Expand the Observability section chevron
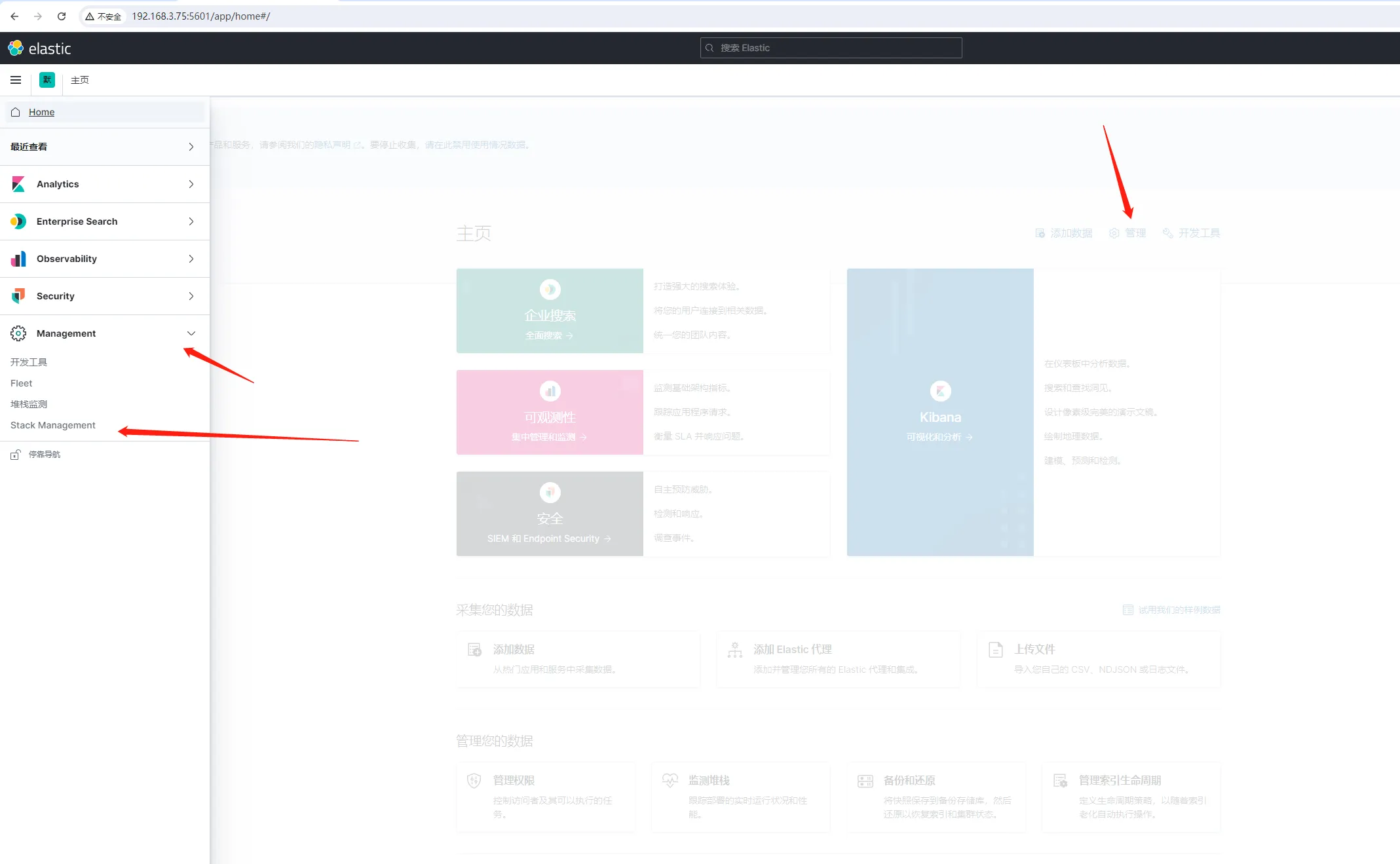1400x864 pixels. point(191,259)
